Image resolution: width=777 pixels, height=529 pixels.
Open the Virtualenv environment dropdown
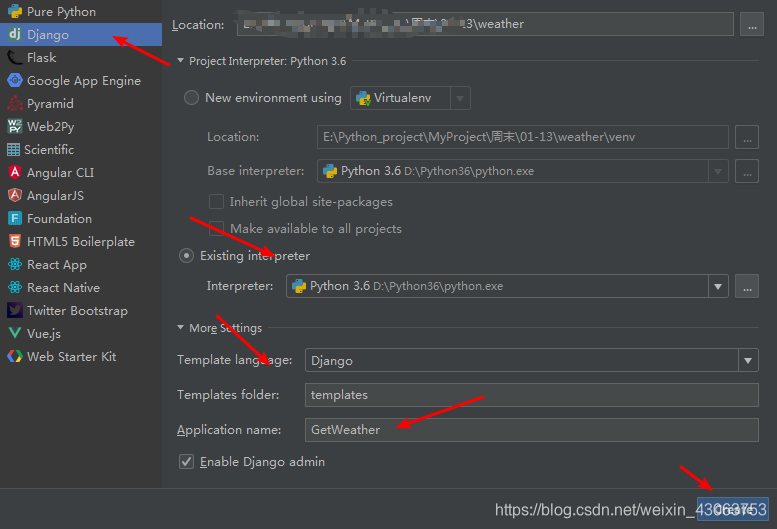tap(460, 98)
